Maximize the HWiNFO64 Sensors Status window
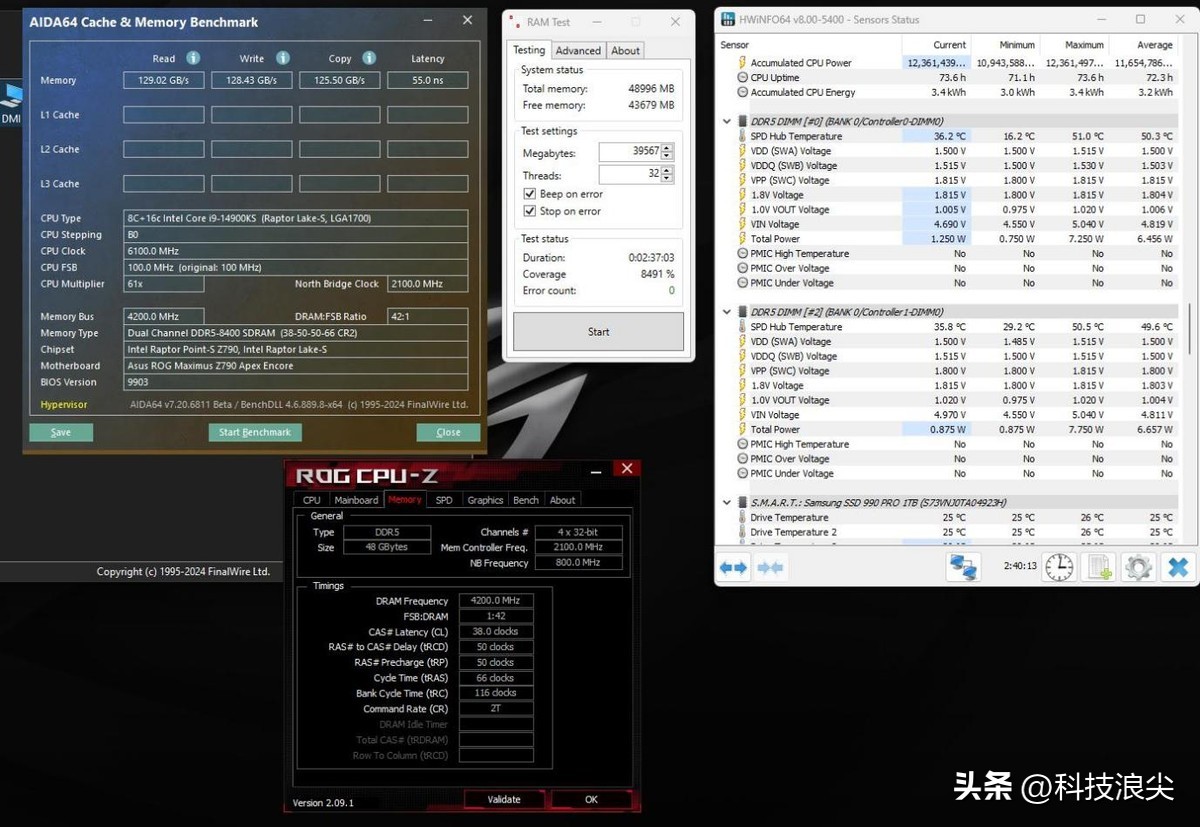 click(x=1140, y=19)
